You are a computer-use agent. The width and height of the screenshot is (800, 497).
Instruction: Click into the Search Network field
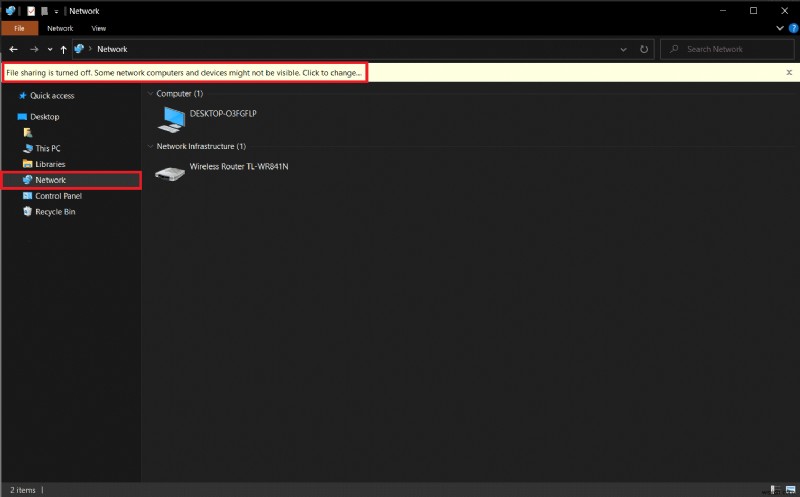(727, 49)
